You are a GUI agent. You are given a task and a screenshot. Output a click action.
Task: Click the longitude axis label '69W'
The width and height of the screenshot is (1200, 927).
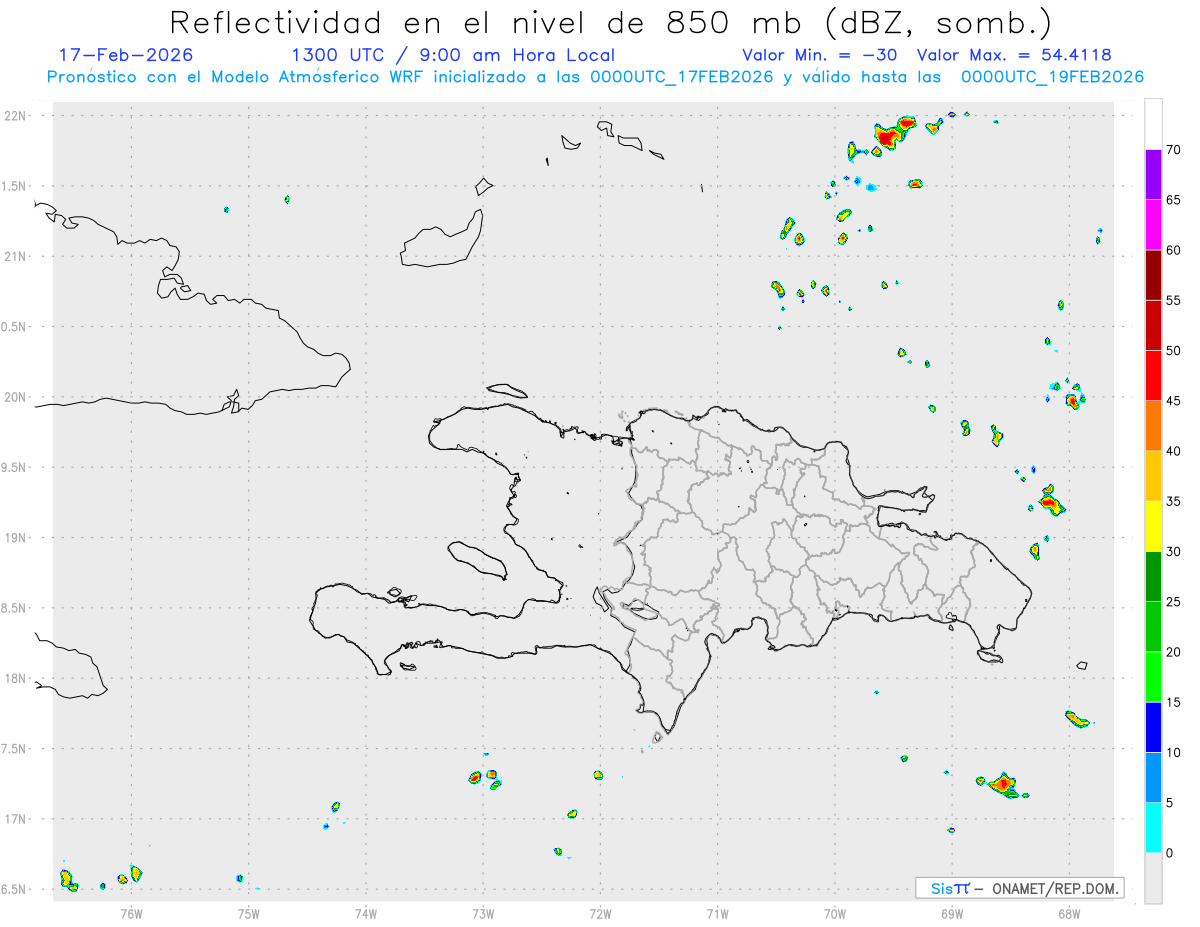[x=952, y=912]
